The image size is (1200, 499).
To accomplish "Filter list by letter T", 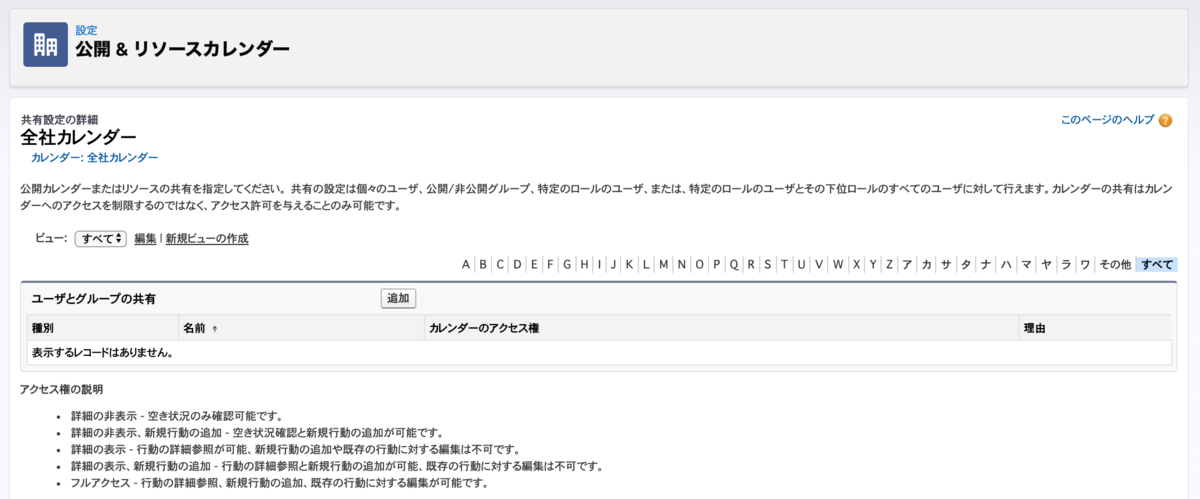I will click(x=784, y=265).
